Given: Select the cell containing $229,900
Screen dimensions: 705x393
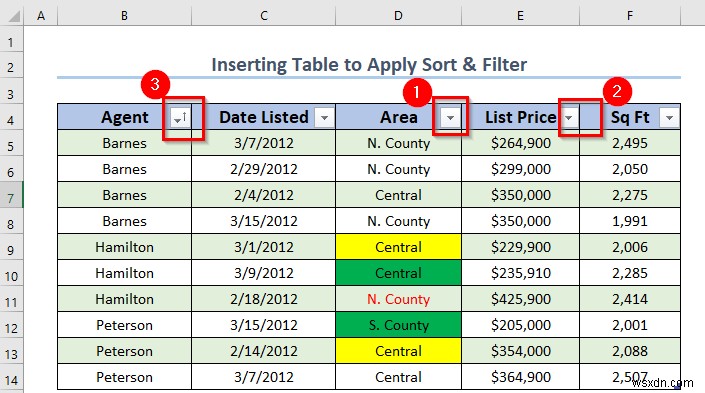Looking at the screenshot, I should (x=520, y=247).
